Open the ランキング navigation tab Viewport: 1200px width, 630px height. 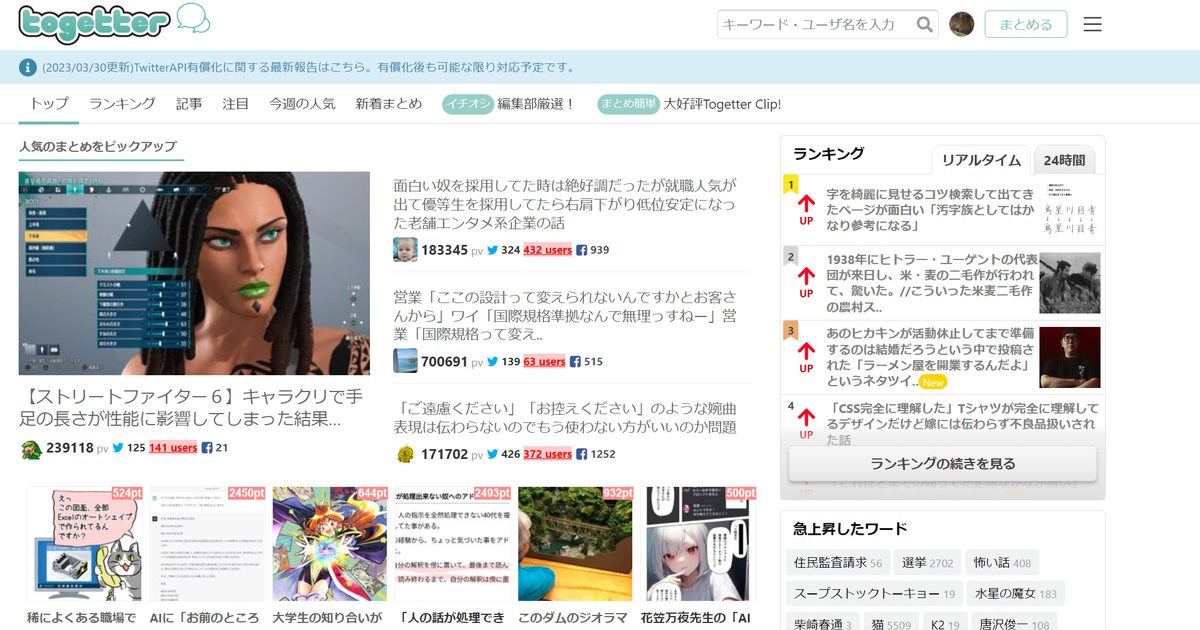point(122,104)
